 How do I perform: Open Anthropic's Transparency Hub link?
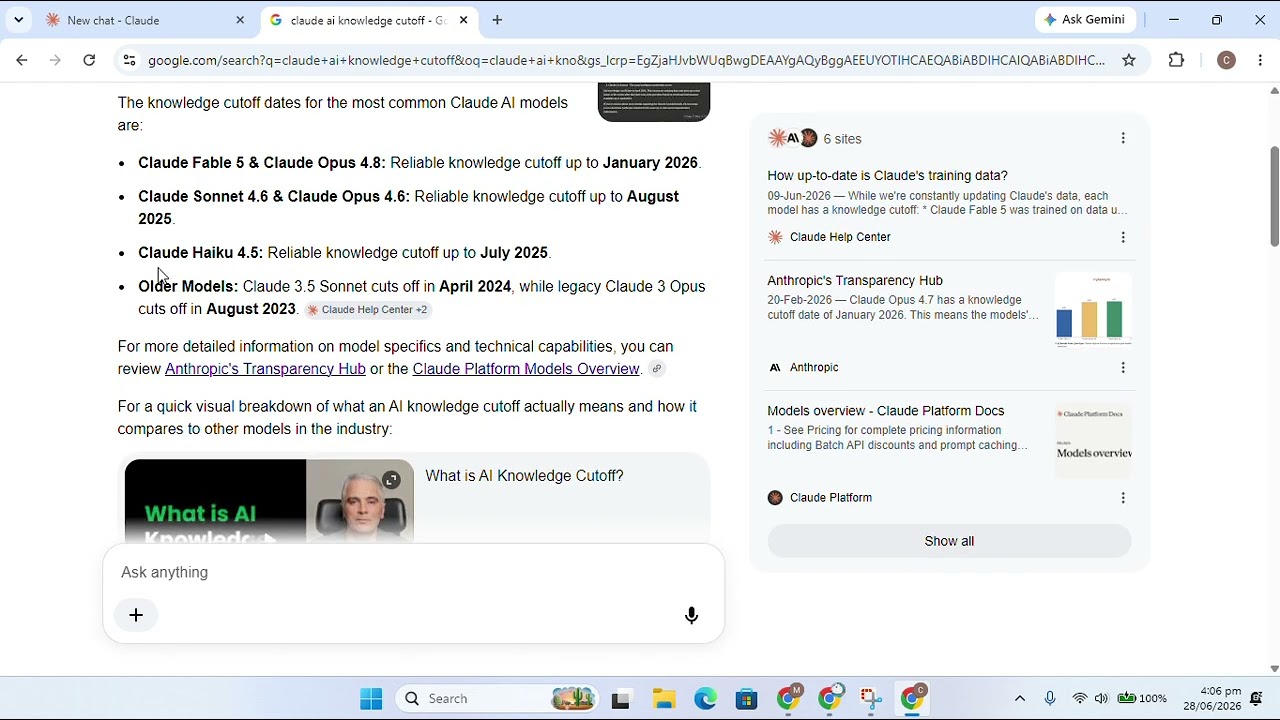[x=265, y=369]
